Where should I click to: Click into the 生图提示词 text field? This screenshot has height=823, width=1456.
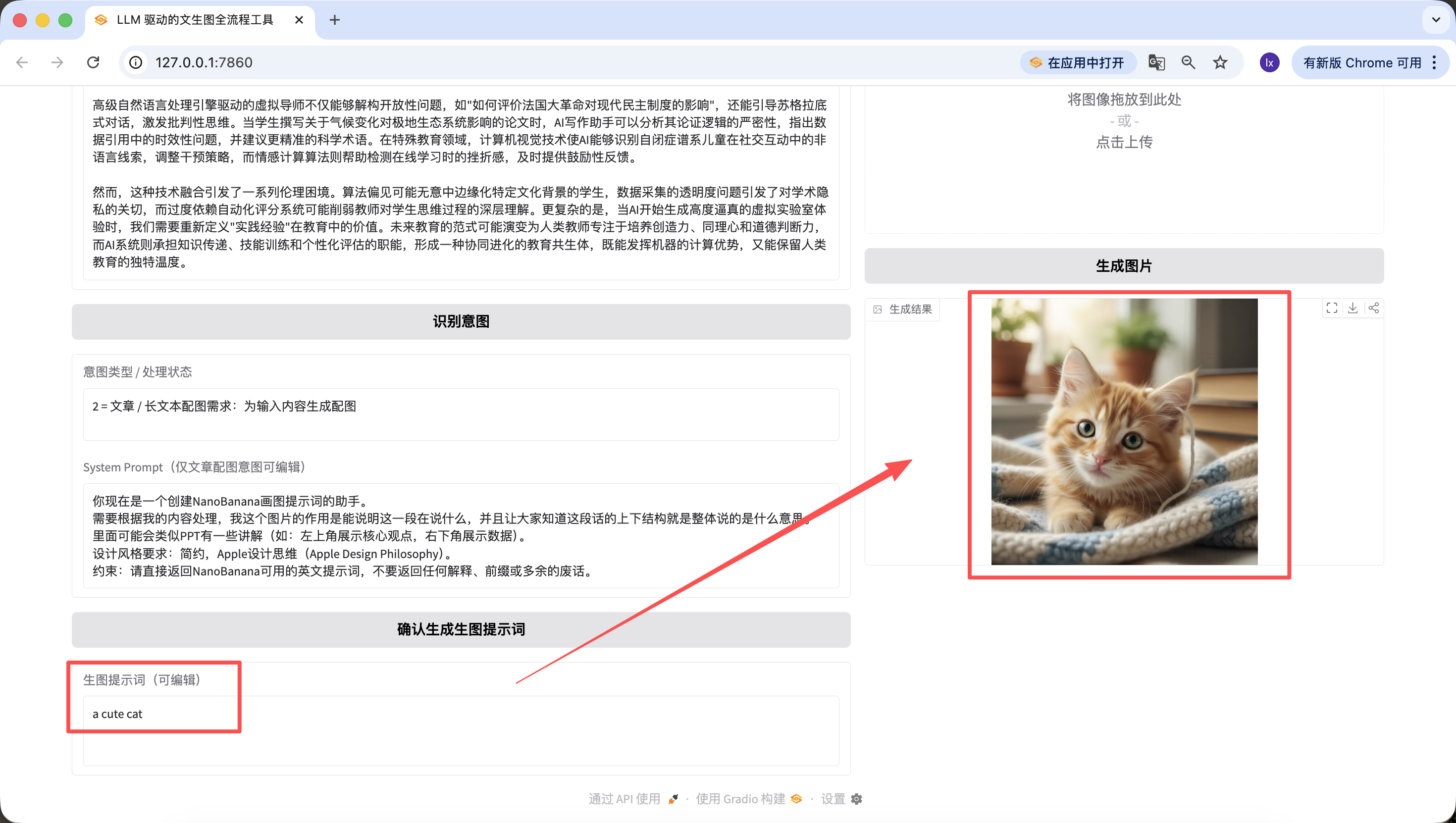coord(461,730)
